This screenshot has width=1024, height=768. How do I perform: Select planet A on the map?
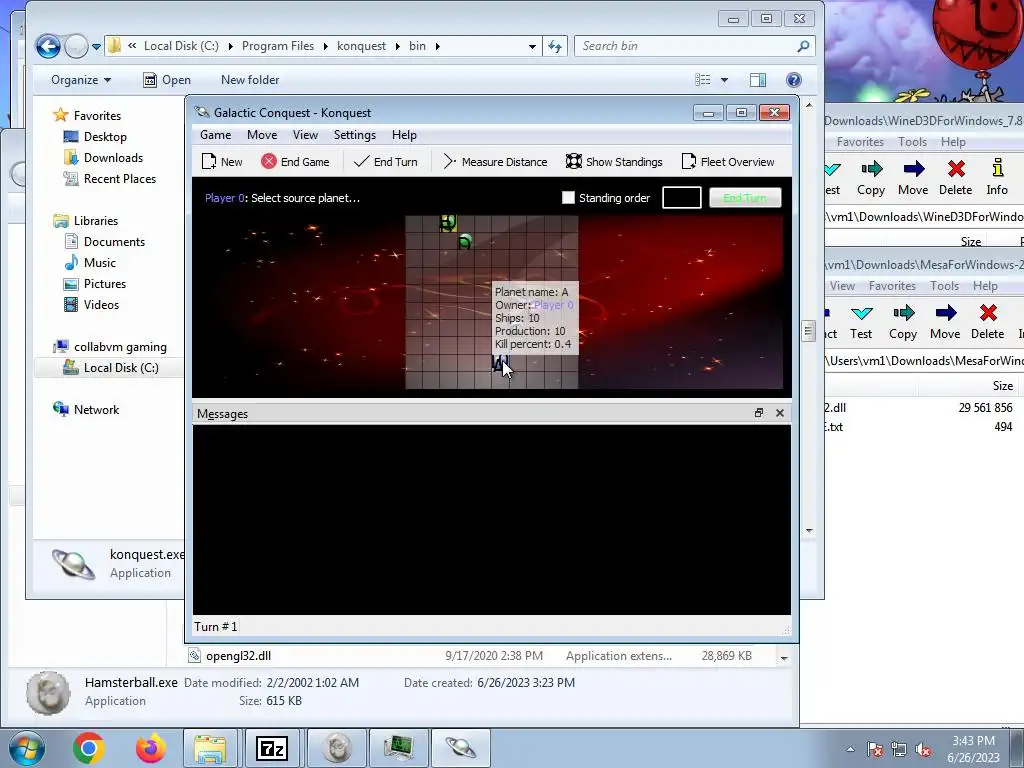tap(499, 364)
